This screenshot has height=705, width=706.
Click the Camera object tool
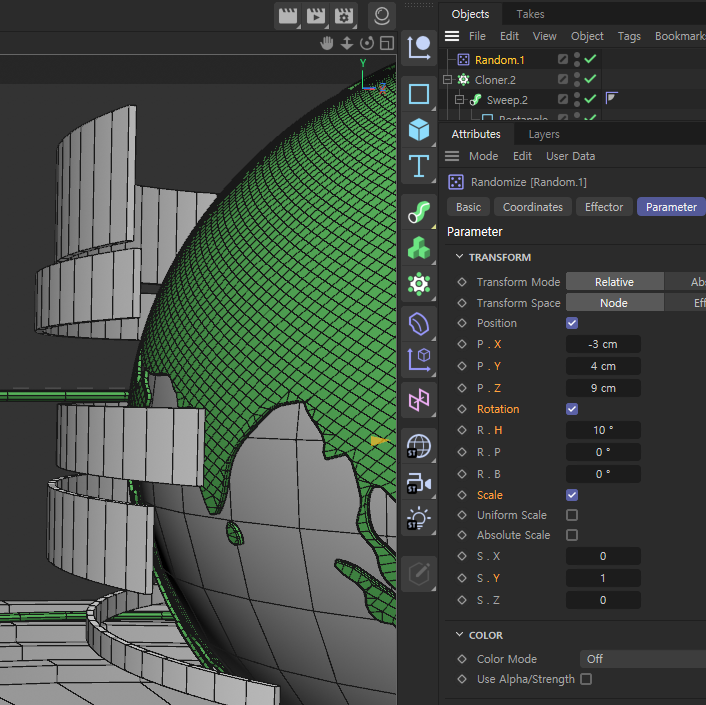click(419, 483)
